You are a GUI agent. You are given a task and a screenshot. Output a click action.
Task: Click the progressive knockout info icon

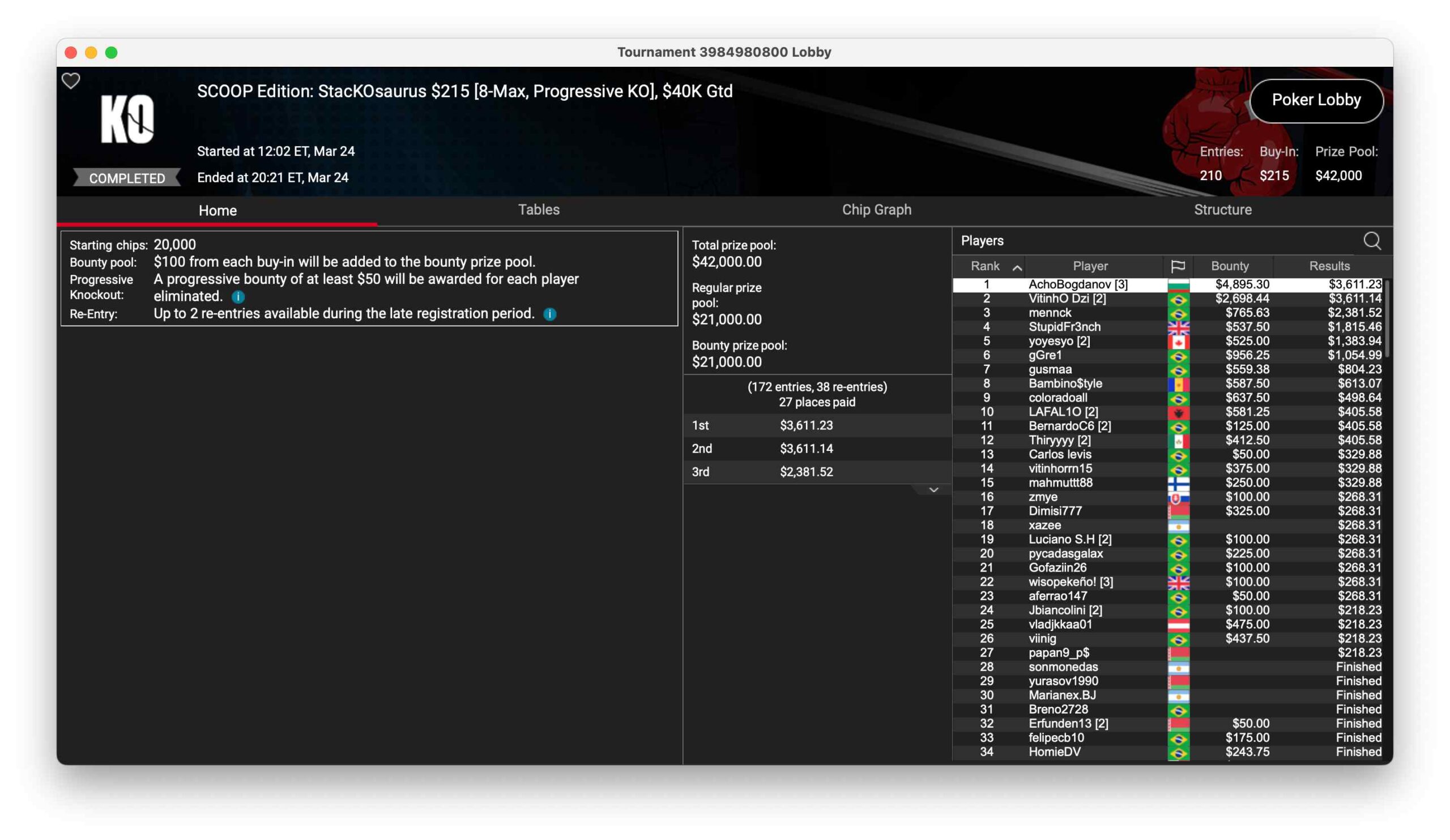pyautogui.click(x=238, y=297)
